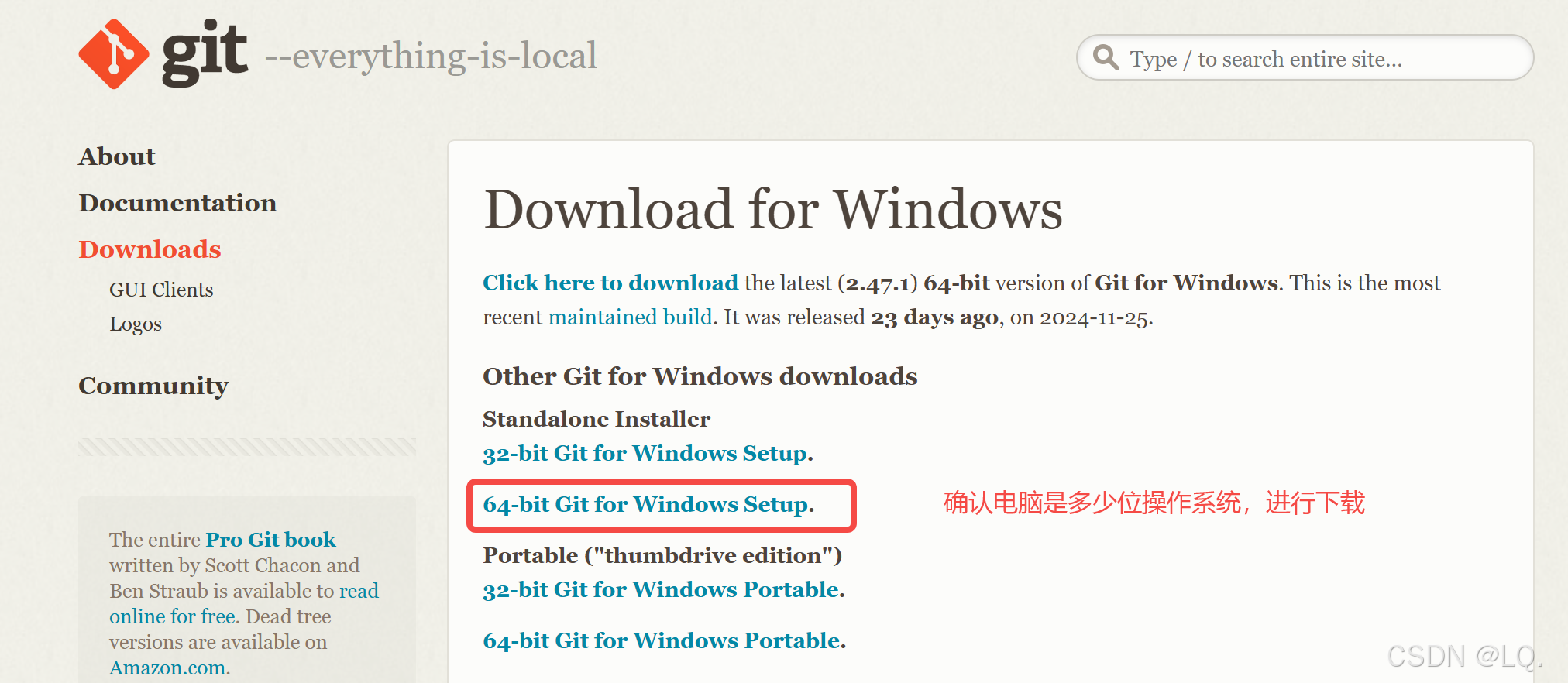Click the "Download for Windows" heading
Viewport: 1568px width, 683px height.
click(773, 209)
